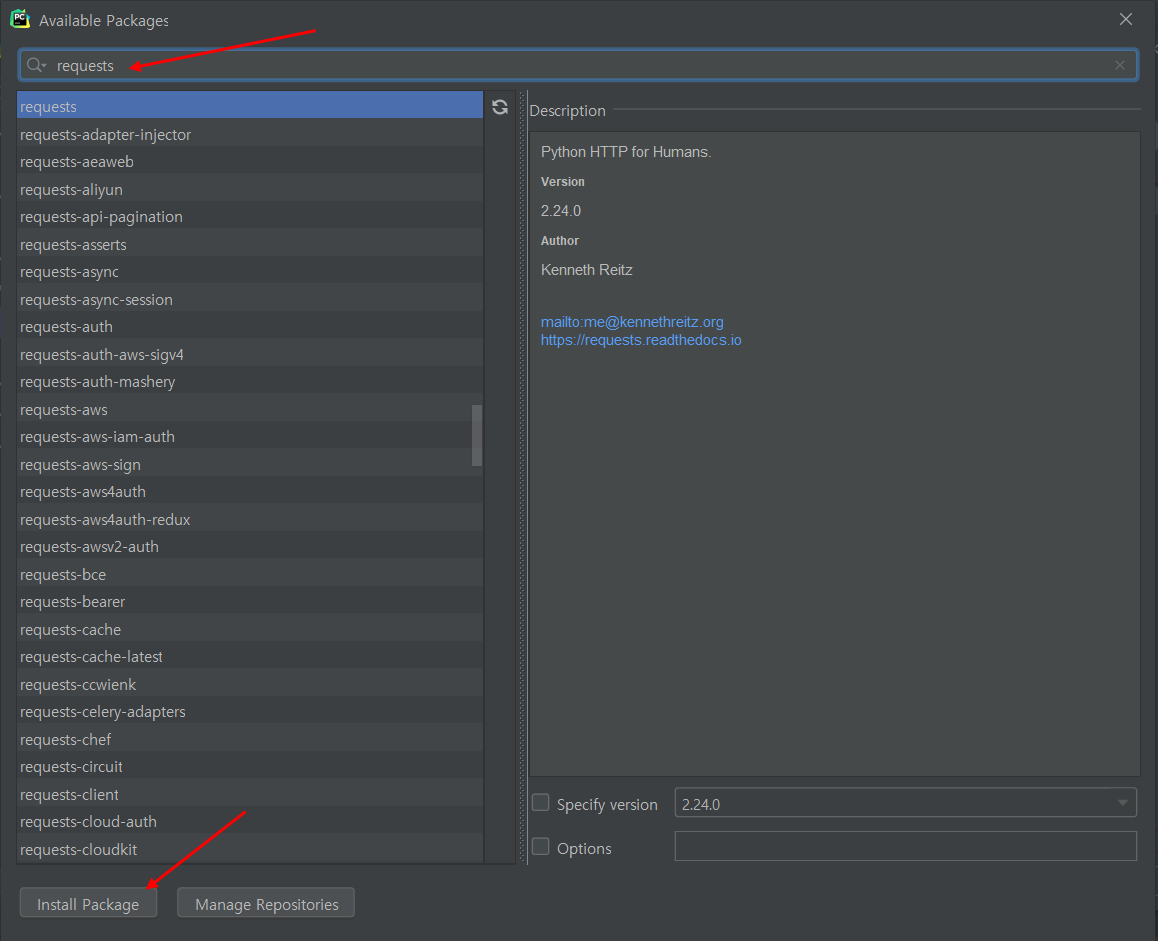Select requests-awsv2-auth in the list
This screenshot has height=941, width=1158.
point(250,547)
